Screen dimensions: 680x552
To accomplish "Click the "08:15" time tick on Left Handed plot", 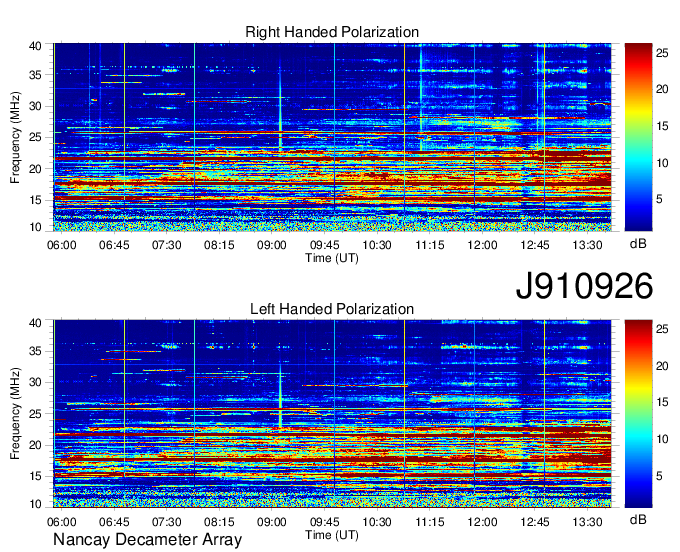I will point(219,522).
